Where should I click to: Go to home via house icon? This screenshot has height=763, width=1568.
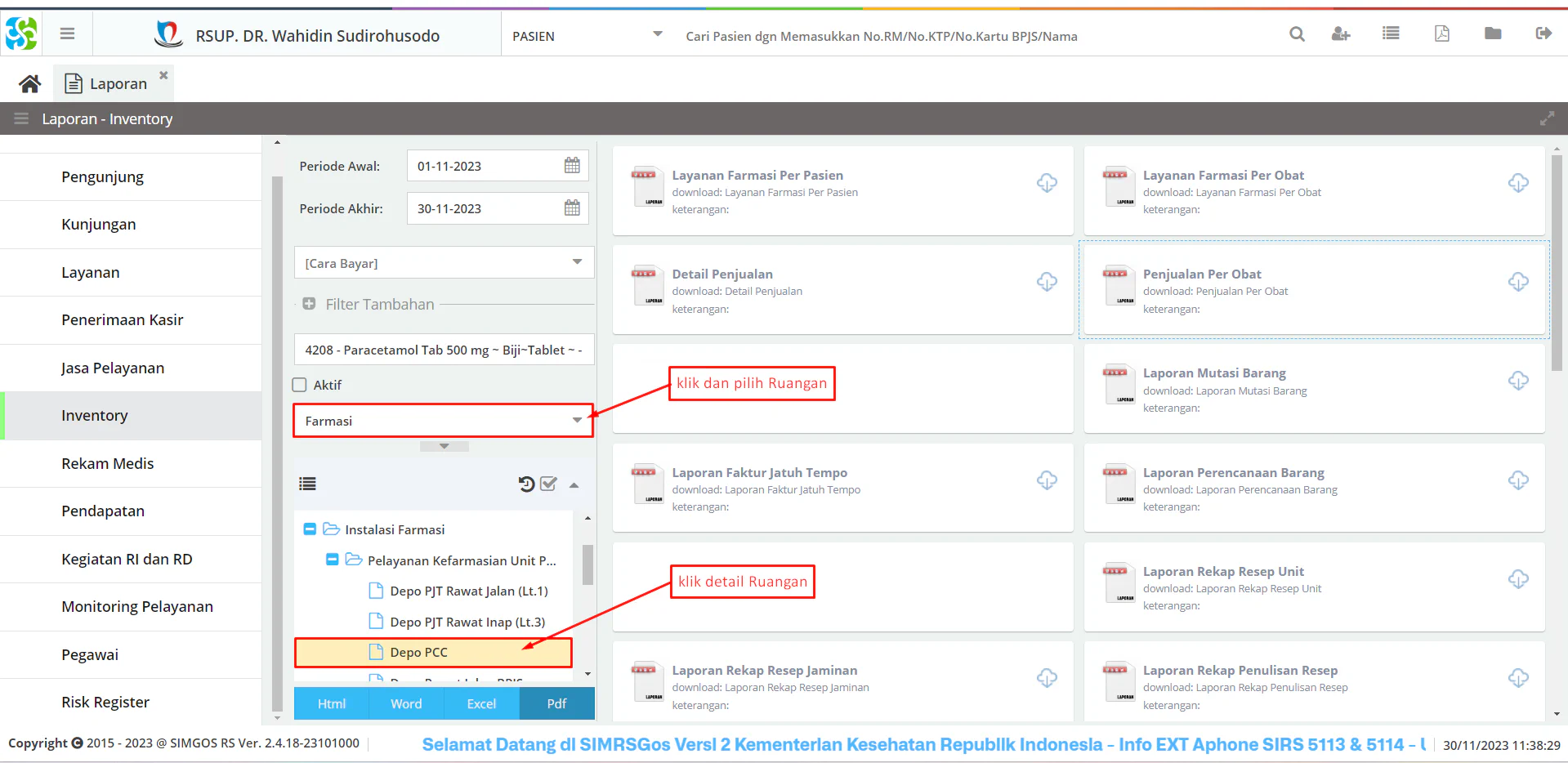(x=30, y=83)
